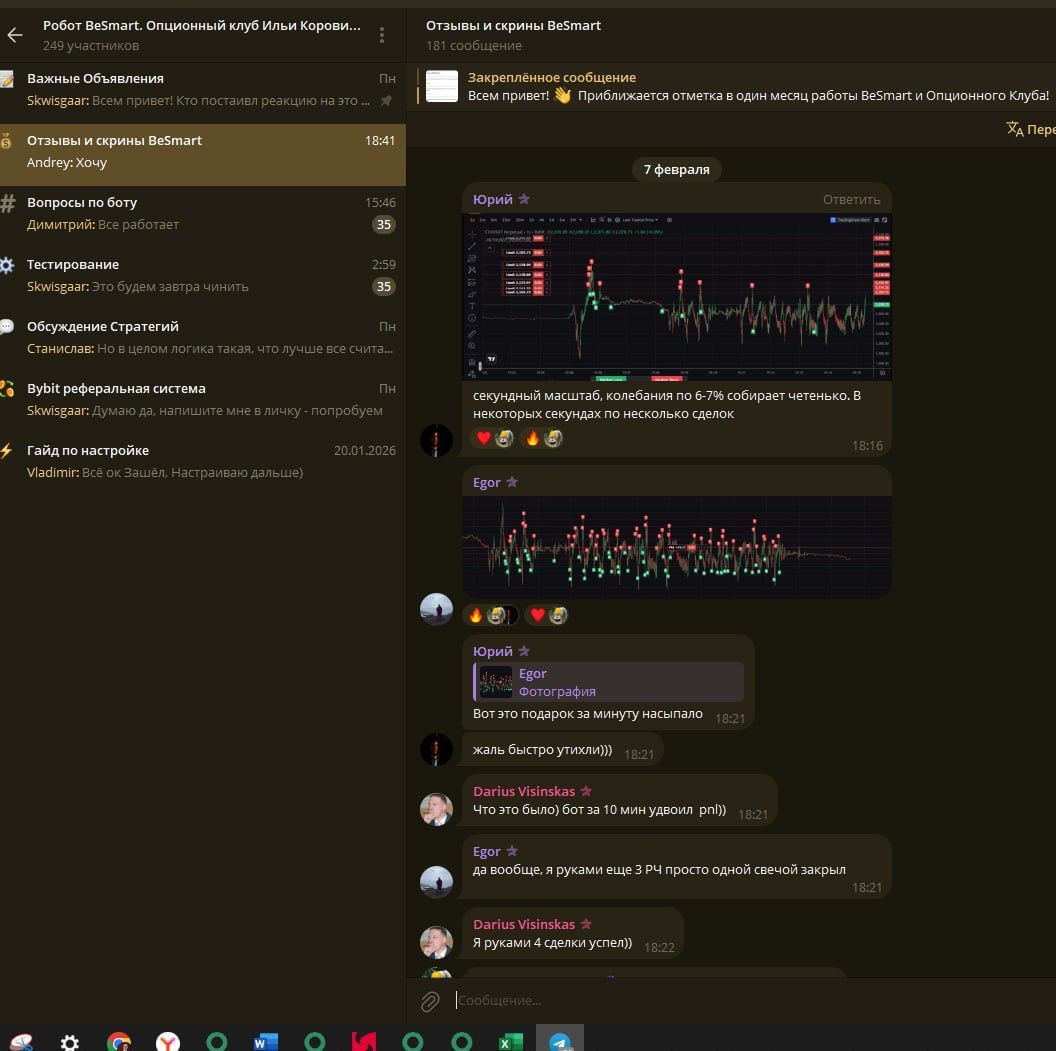Click Ответить on Юрий's chart message
Viewport: 1056px width, 1051px height.
tap(851, 199)
